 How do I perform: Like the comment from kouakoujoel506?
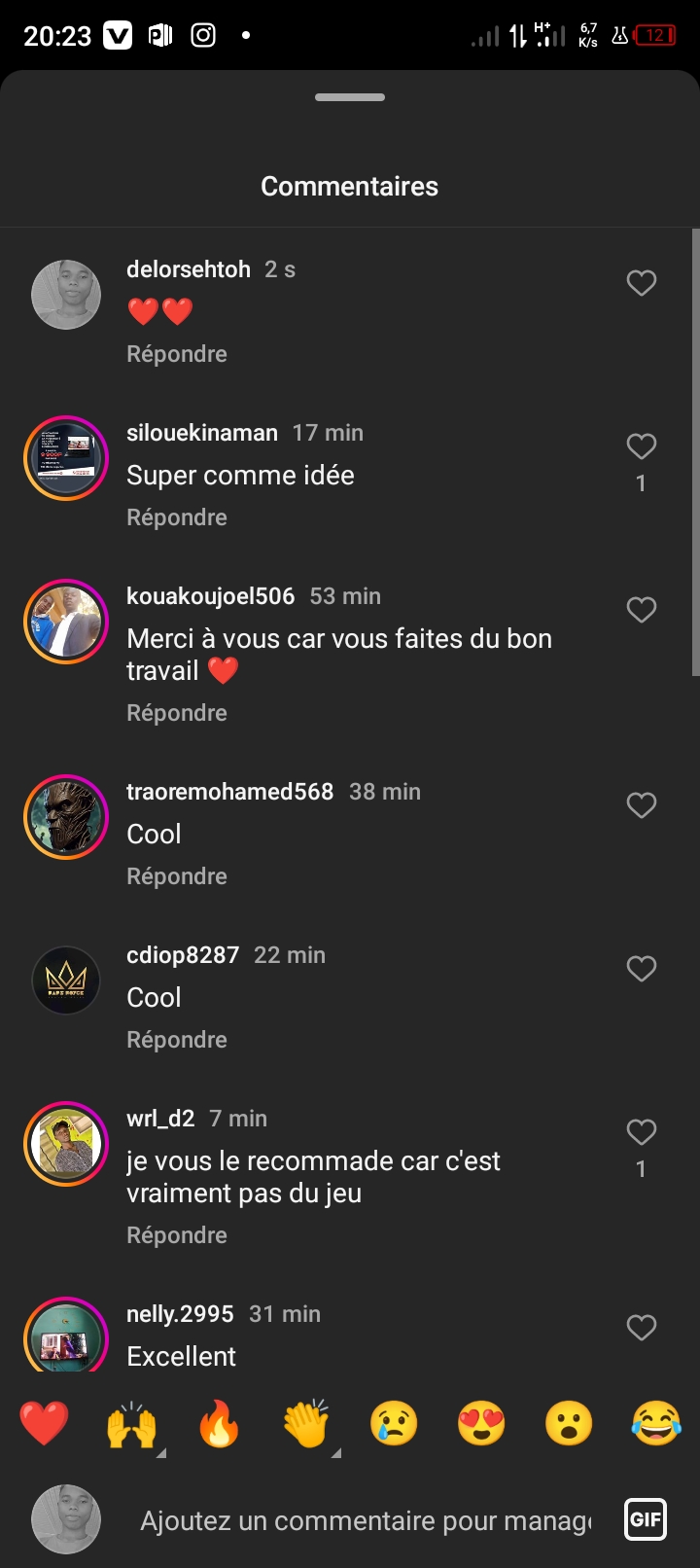pyautogui.click(x=642, y=610)
